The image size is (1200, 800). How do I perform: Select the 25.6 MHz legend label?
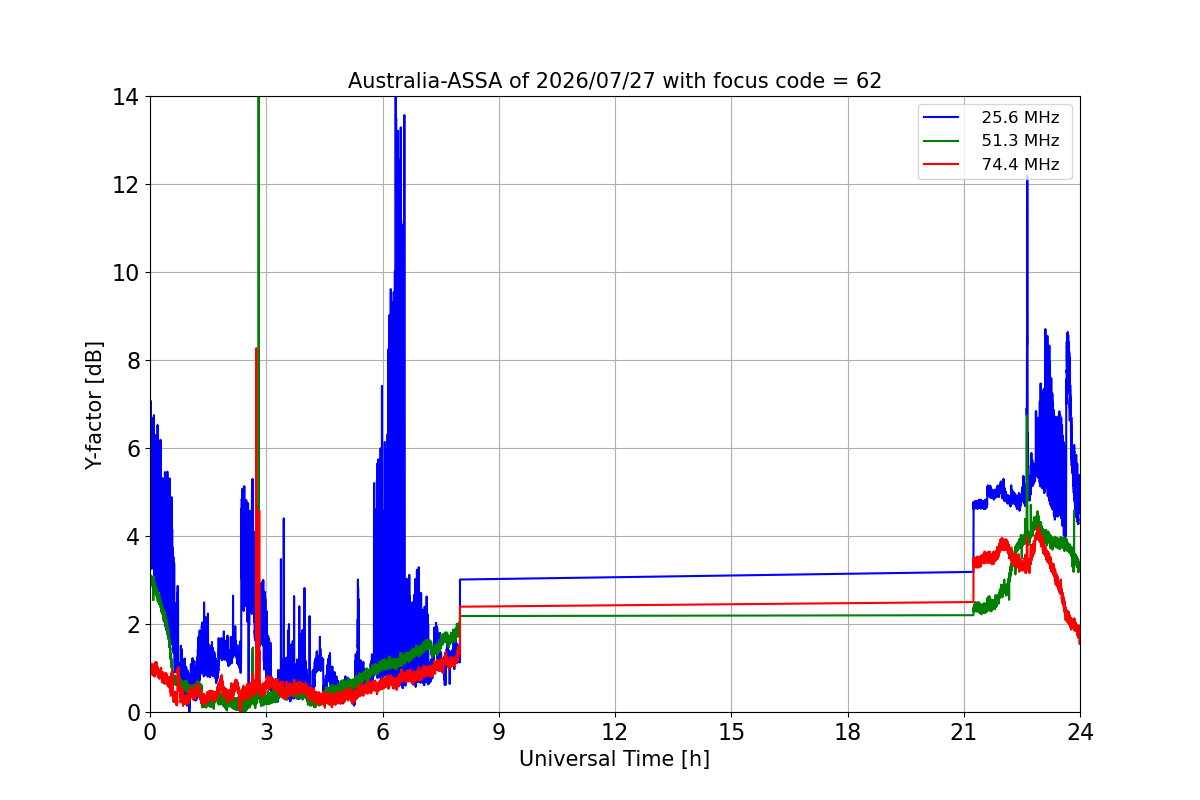[1020, 118]
